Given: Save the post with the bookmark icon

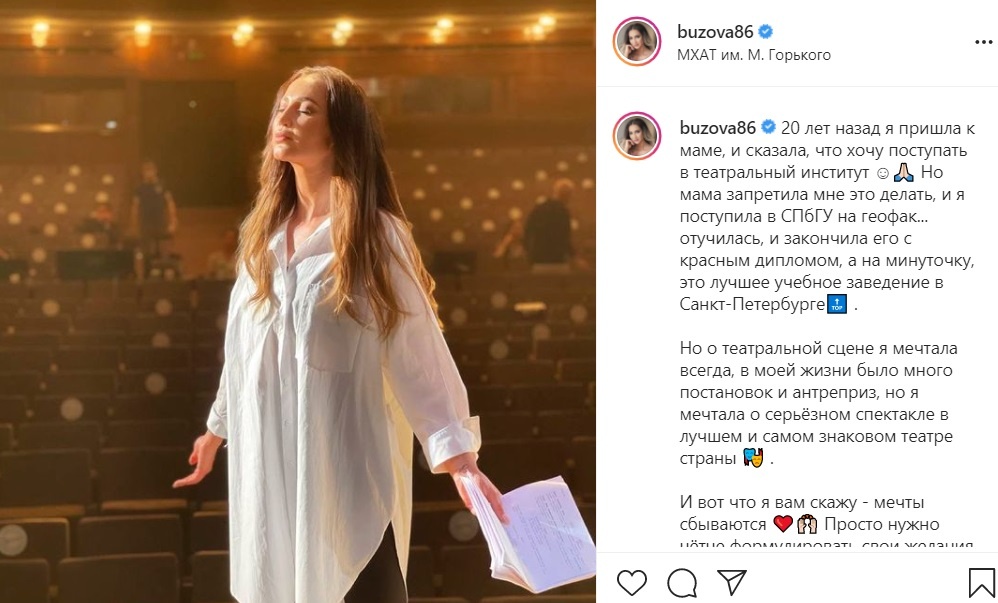Looking at the screenshot, I should pos(981,583).
